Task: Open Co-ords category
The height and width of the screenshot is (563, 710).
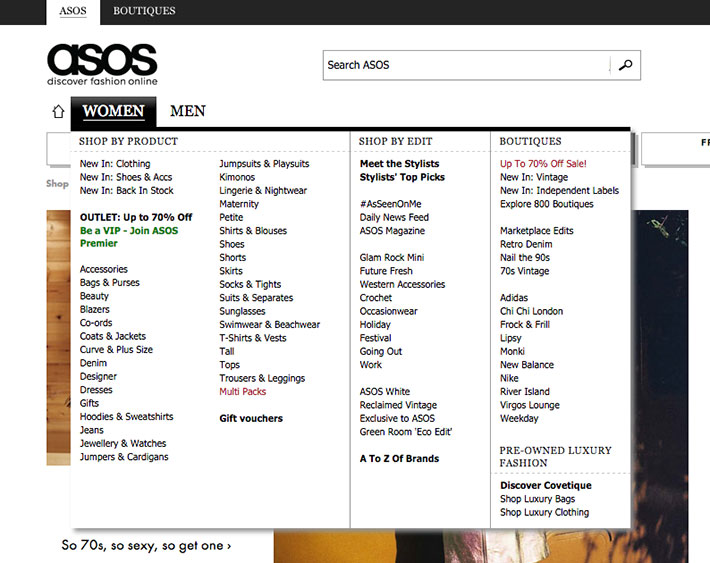Action: 96,323
